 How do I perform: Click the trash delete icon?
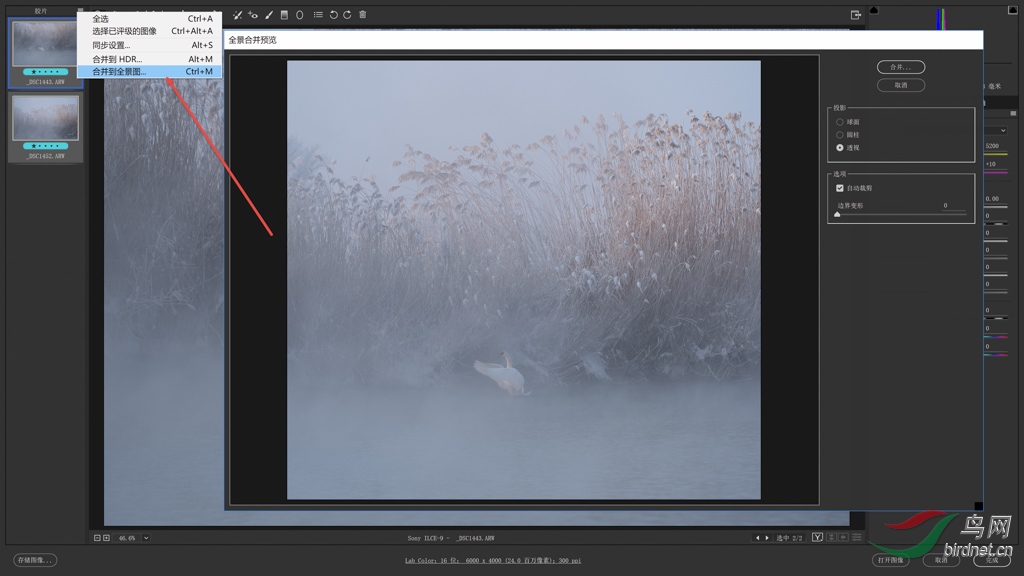tap(362, 15)
